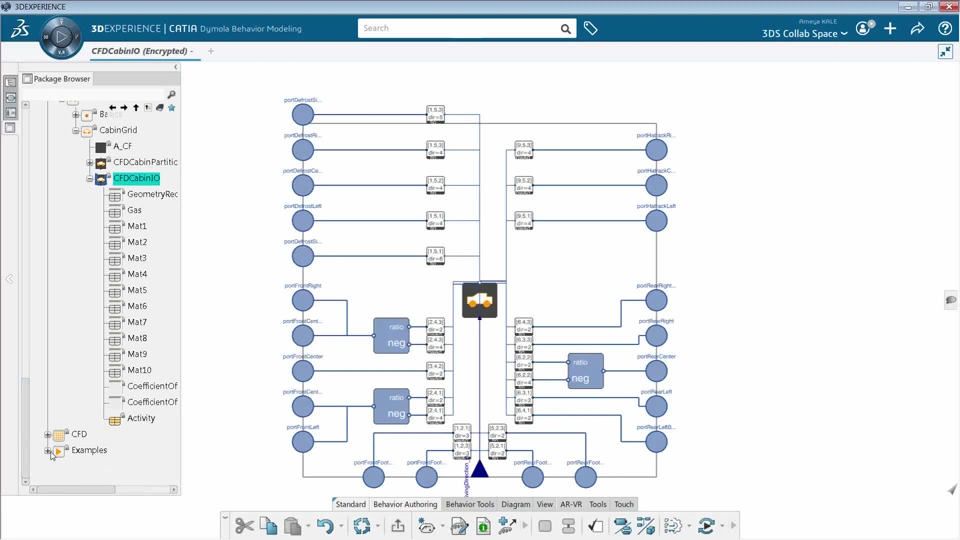Open the user profile icon

click(864, 28)
